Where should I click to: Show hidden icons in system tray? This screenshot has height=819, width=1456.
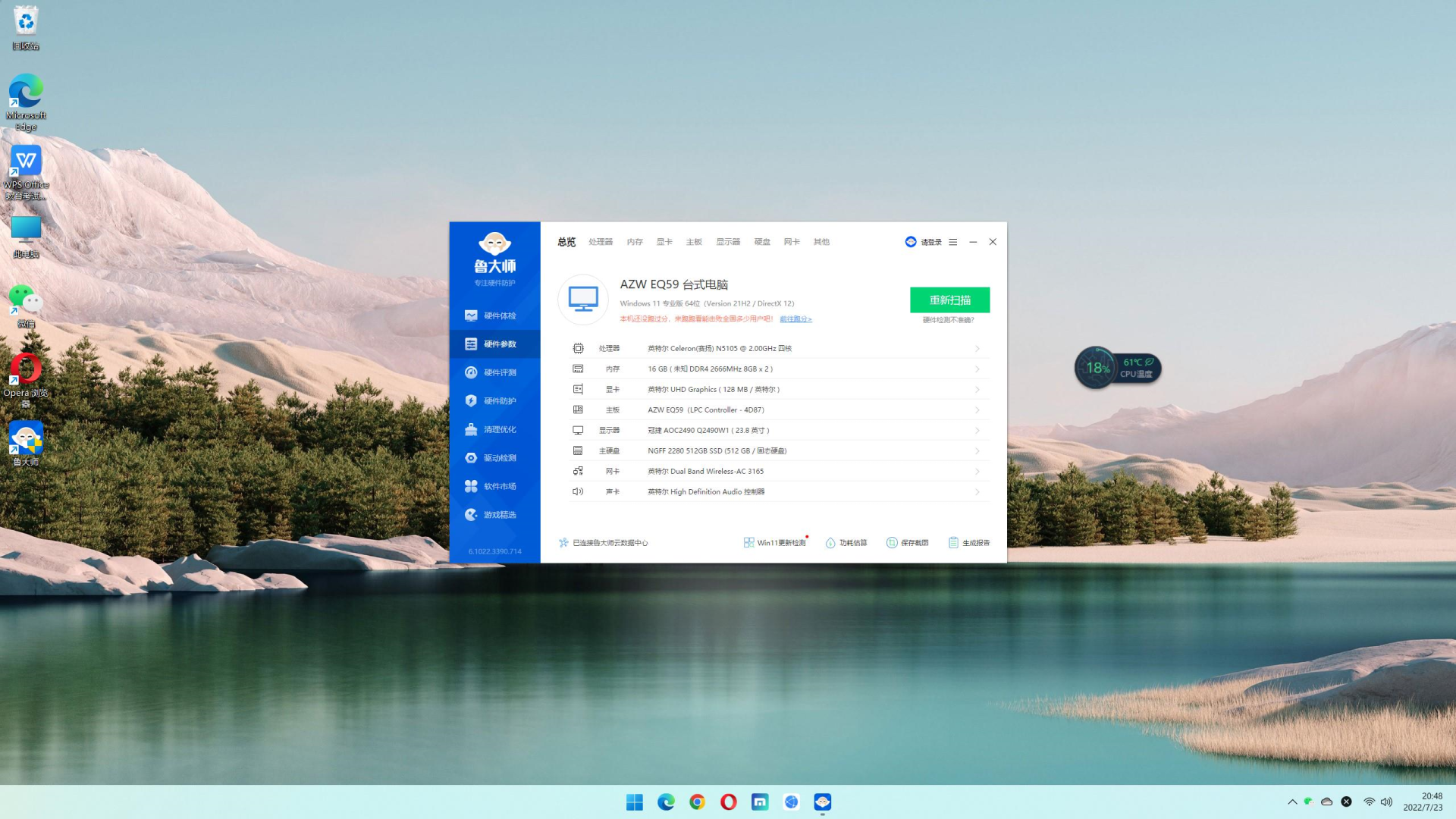(x=1292, y=802)
